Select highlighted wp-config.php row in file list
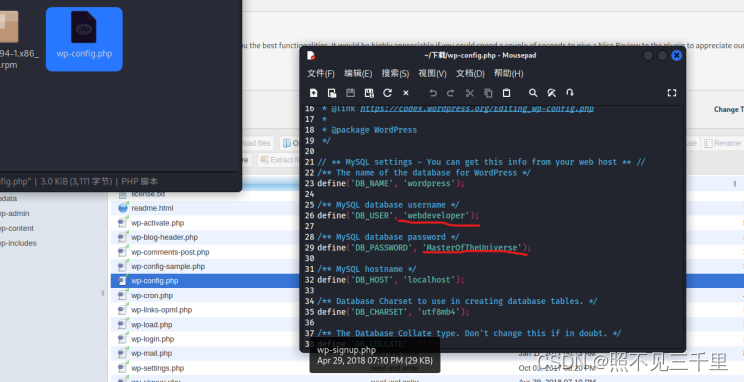 206,281
